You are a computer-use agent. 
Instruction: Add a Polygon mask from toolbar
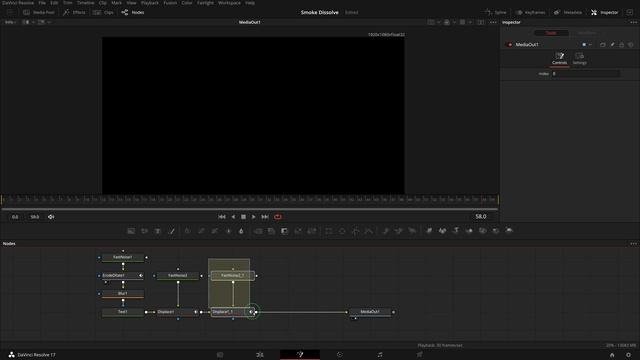click(x=356, y=231)
